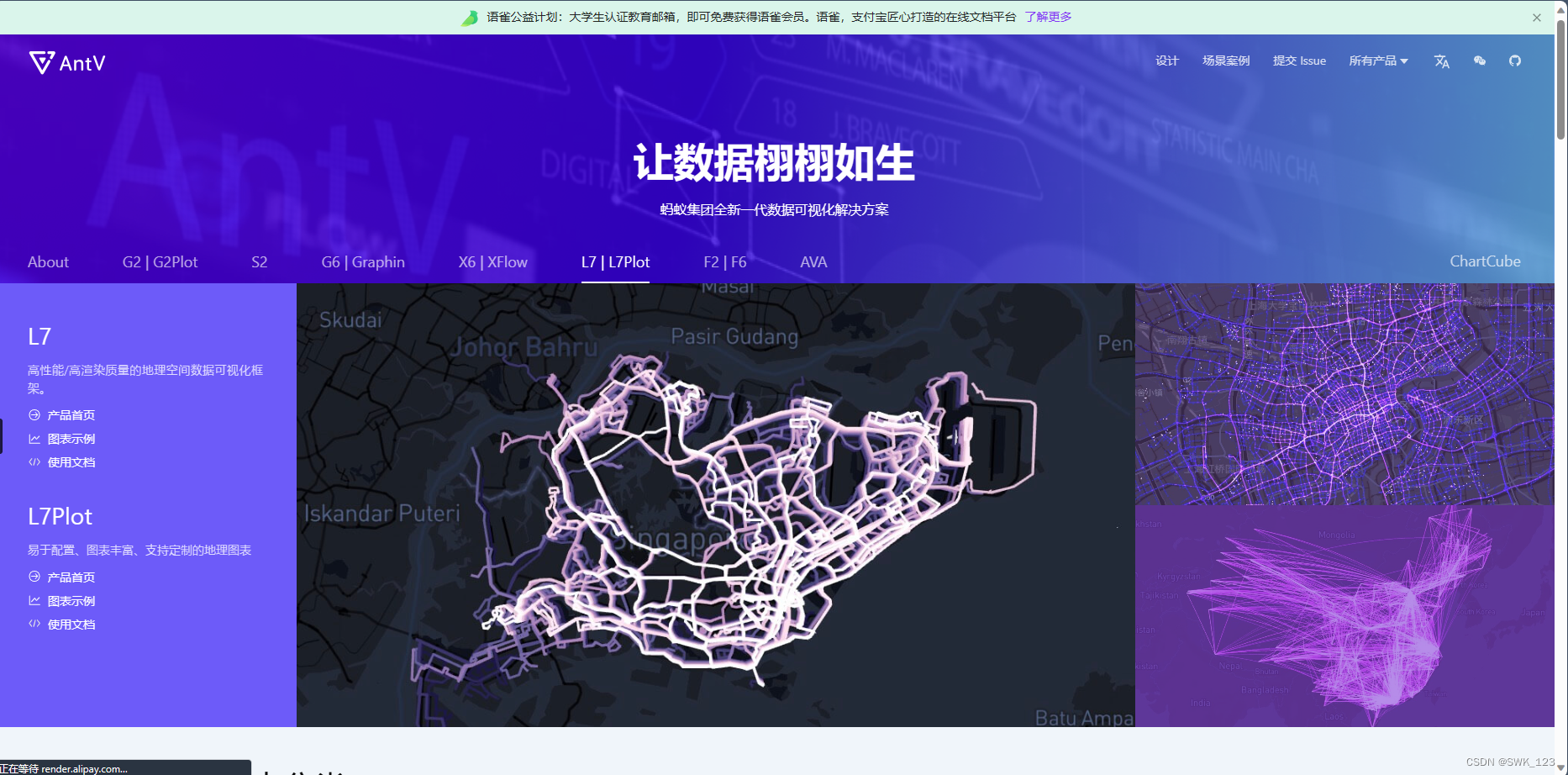Screen dimensions: 1568x775
Task: Click the 蚂蚁集团全新一代数据可视化解决方案 subtitle
Action: [774, 210]
